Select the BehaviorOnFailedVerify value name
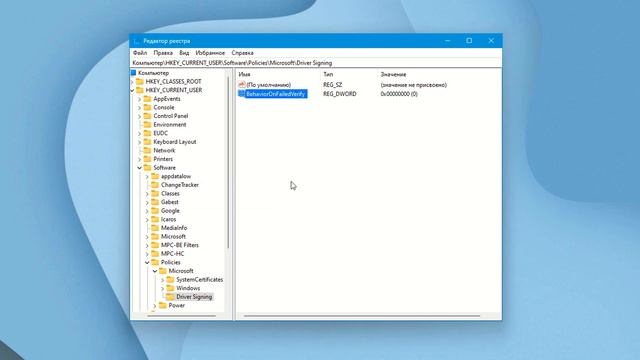Screen dimensions: 640x360 click(276, 94)
